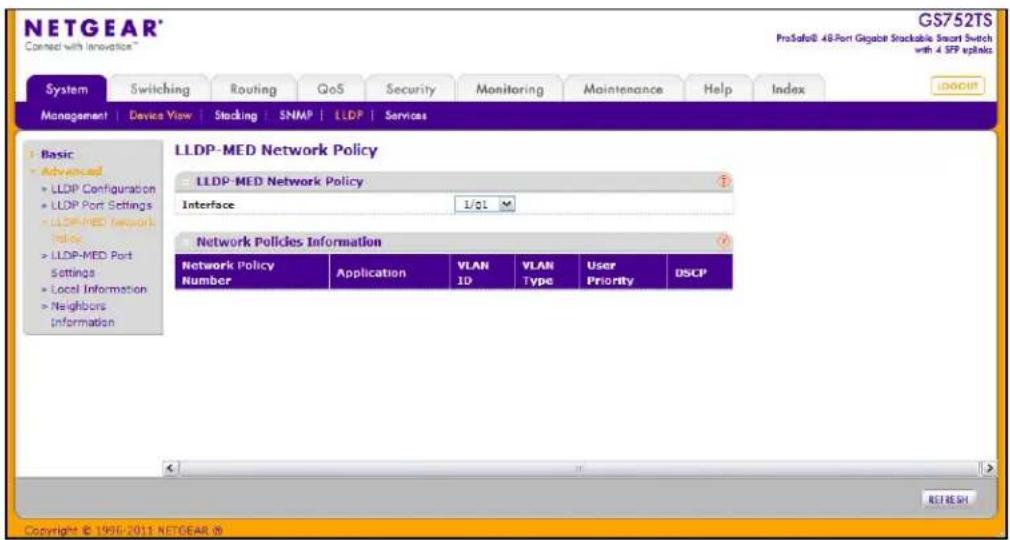Click the REFRESH button
This screenshot has width=1010, height=540.
coord(949,499)
